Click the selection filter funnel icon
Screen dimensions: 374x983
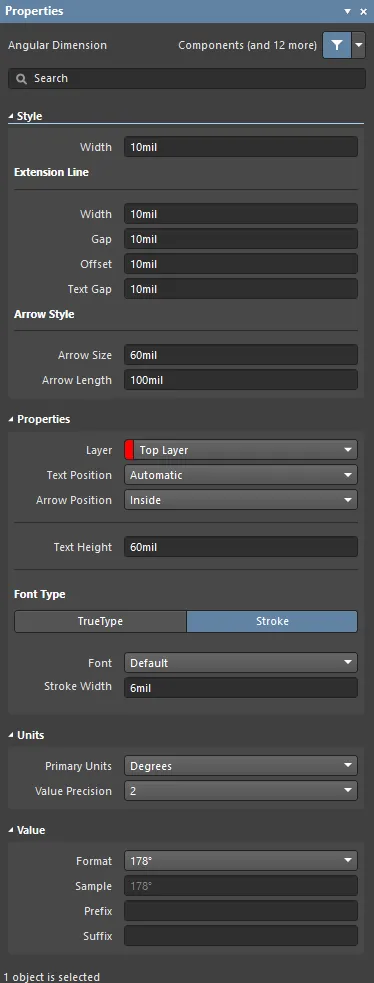[x=337, y=46]
